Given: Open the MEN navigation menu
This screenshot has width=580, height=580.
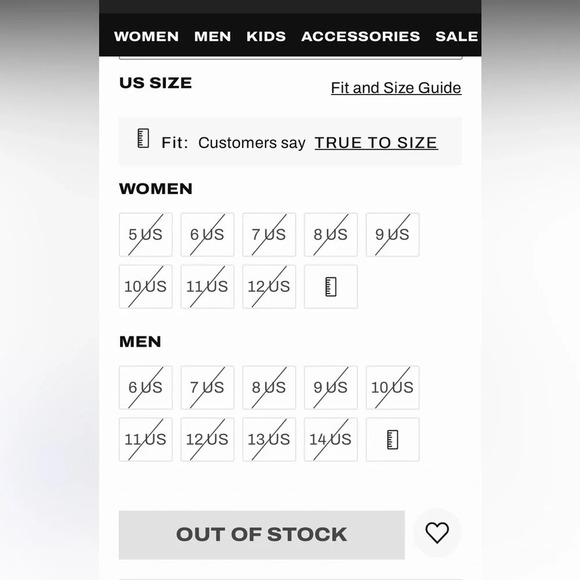Looking at the screenshot, I should coord(213,36).
